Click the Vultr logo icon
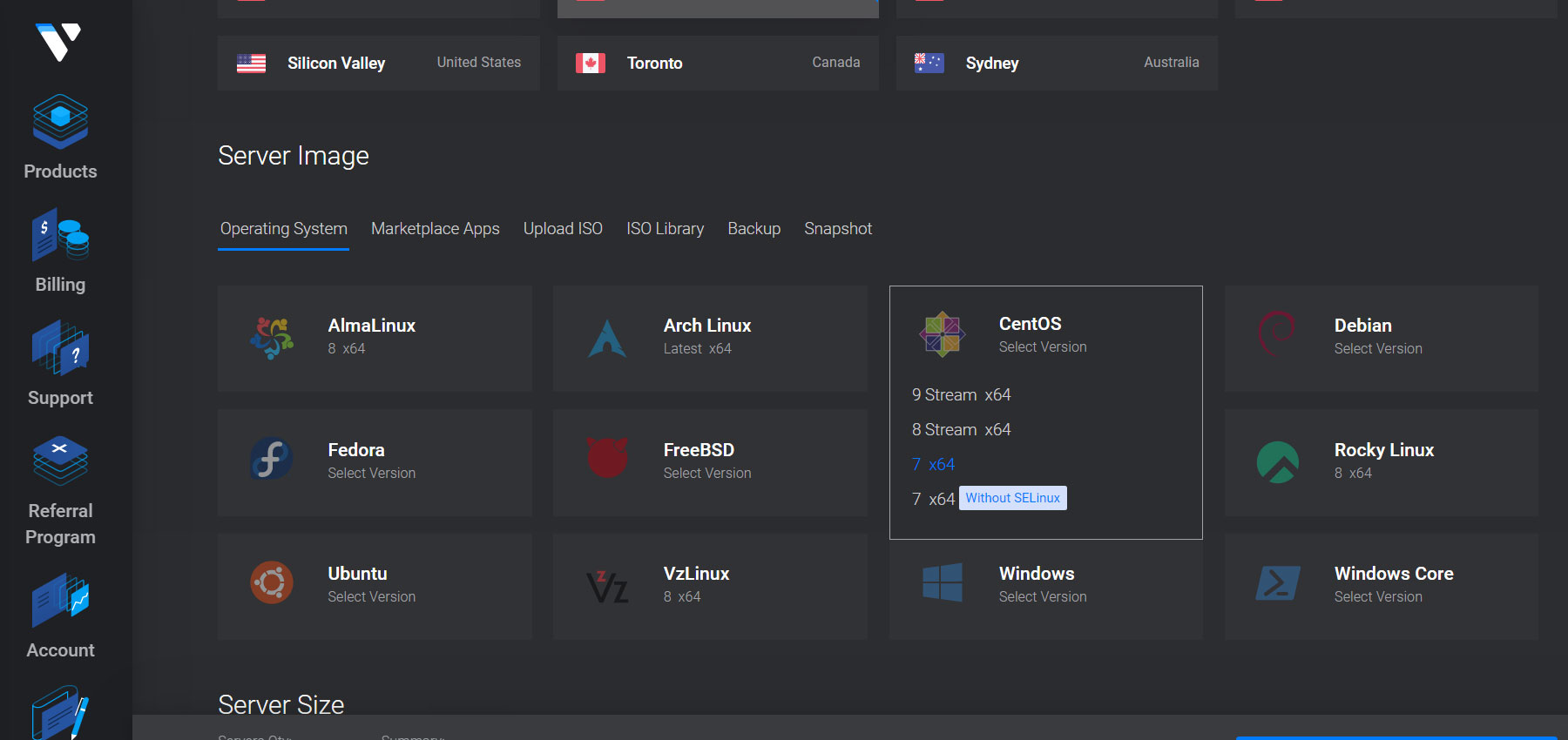The height and width of the screenshot is (740, 1568). pos(58,42)
